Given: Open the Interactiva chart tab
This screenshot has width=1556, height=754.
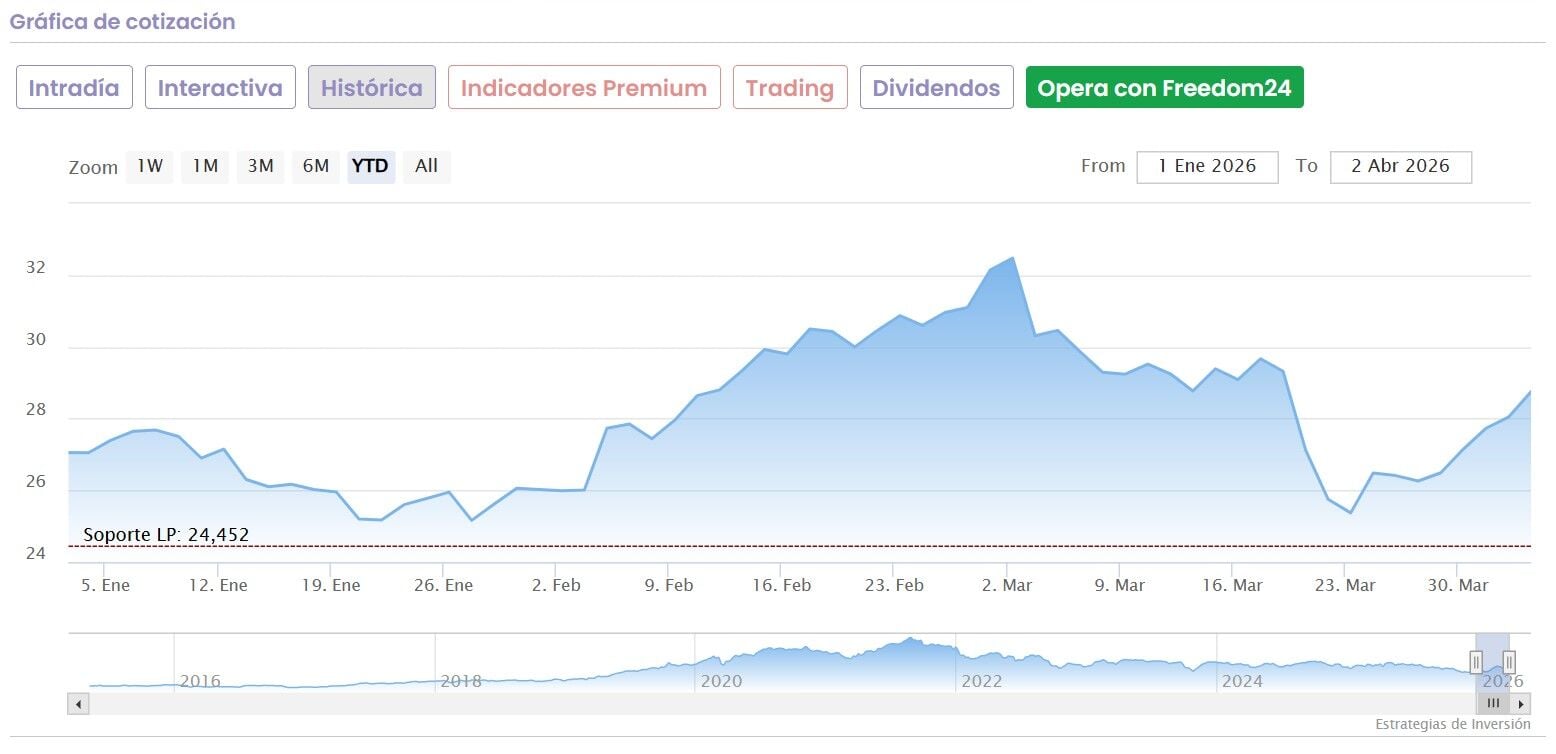Looking at the screenshot, I should click(x=220, y=88).
